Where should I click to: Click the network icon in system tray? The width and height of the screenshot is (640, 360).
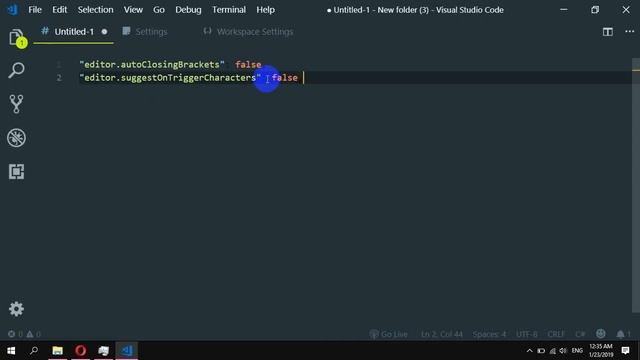coord(553,351)
